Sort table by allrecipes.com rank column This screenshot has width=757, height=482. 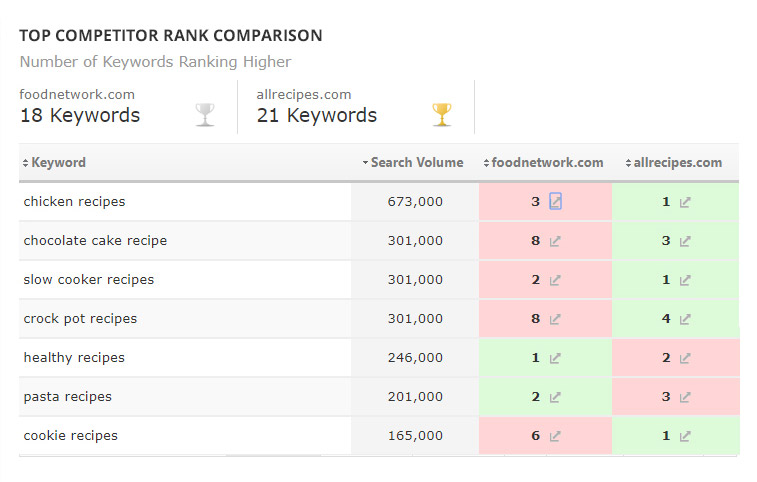[x=676, y=162]
